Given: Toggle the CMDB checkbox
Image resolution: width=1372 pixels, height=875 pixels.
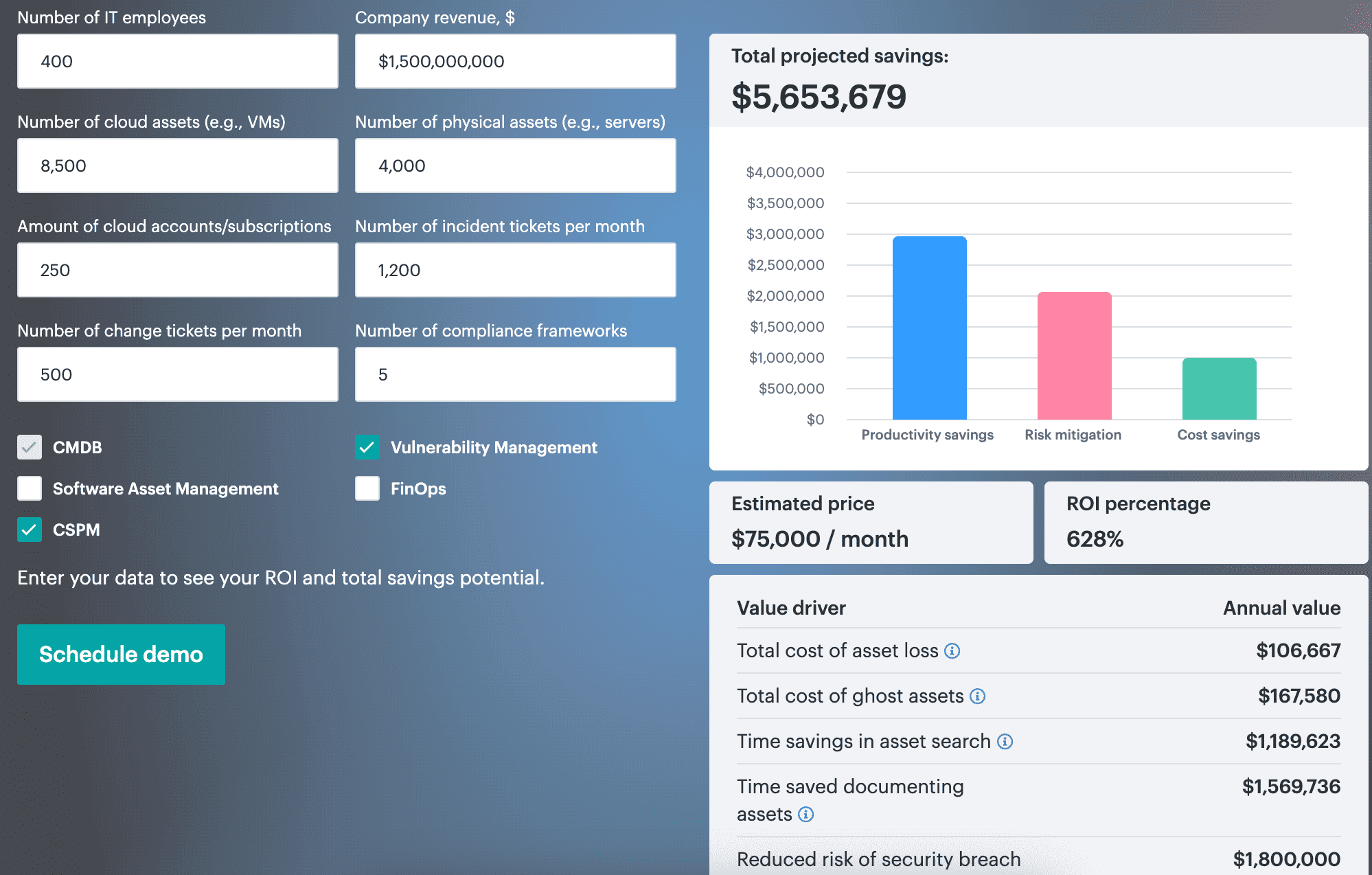Looking at the screenshot, I should 30,447.
